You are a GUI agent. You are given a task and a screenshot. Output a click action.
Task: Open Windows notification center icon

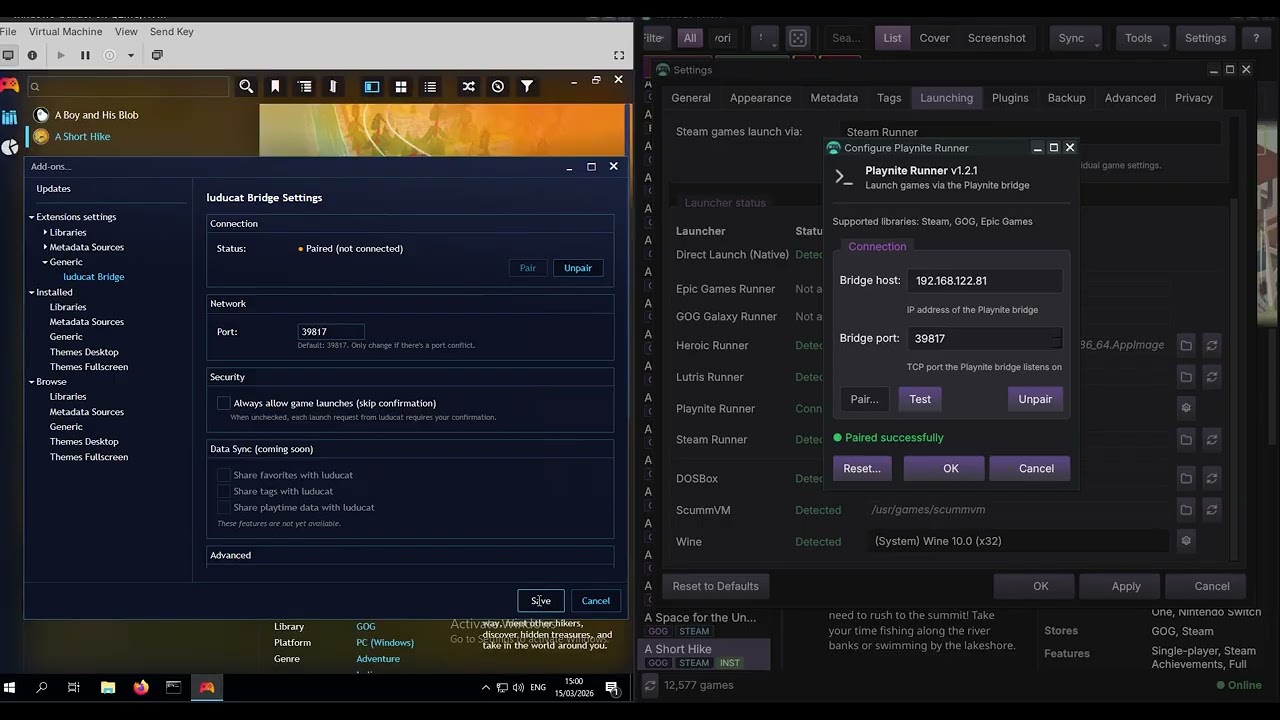point(612,687)
